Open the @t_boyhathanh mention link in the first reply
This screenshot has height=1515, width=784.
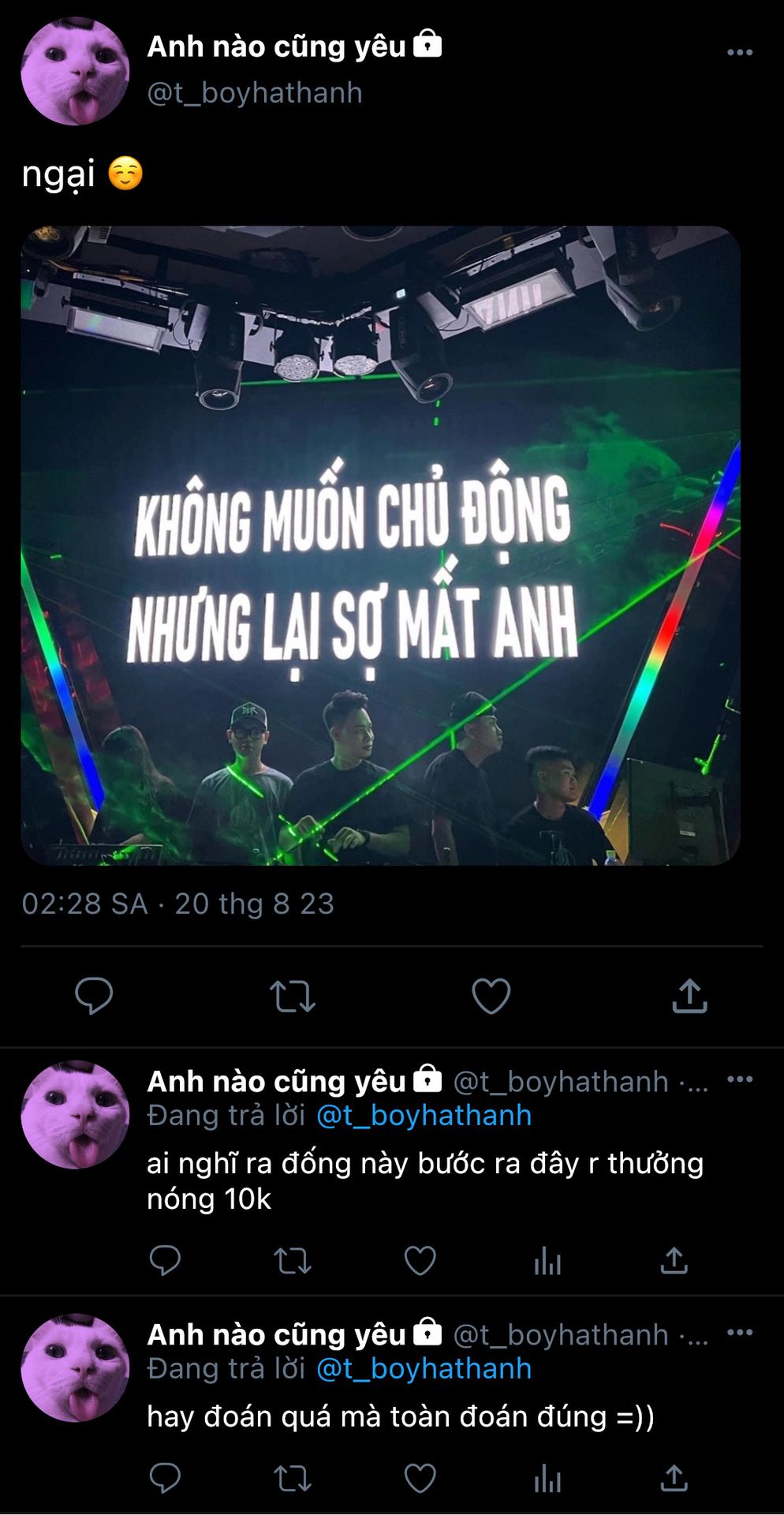tap(424, 1116)
